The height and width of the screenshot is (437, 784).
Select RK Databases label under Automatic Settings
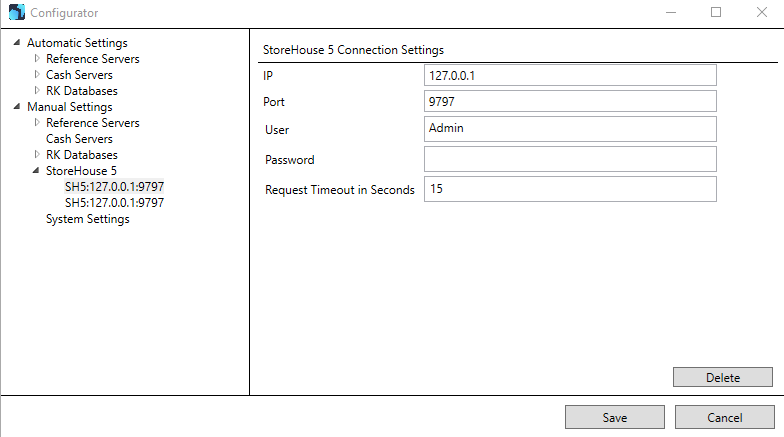pyautogui.click(x=82, y=91)
